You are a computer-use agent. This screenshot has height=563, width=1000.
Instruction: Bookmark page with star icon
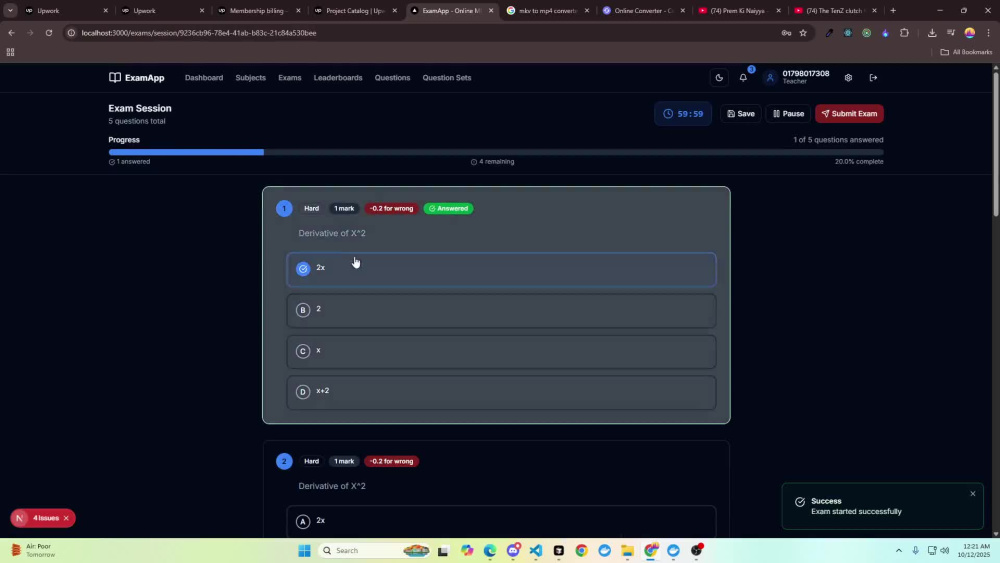click(x=803, y=33)
